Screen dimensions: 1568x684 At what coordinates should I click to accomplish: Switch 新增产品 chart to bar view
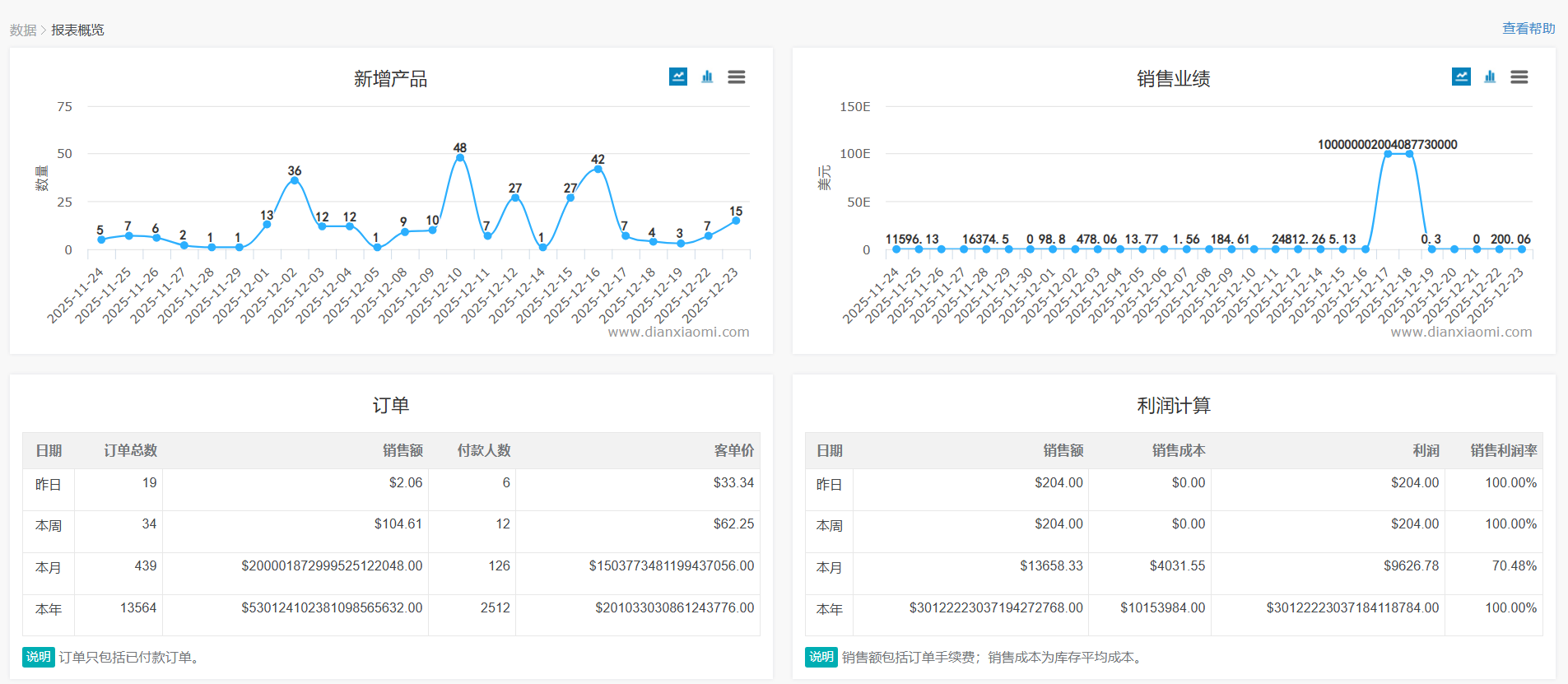[x=707, y=77]
